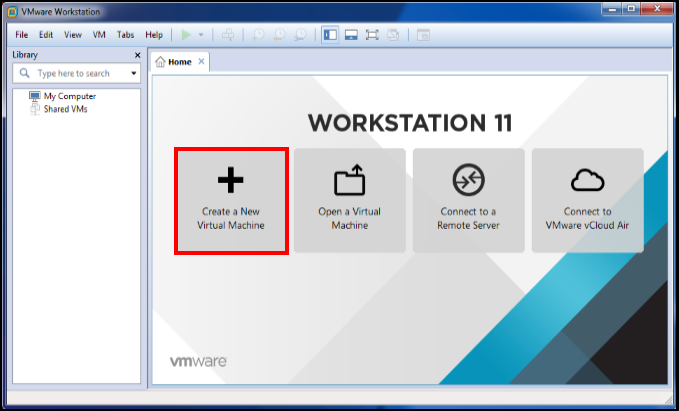Click the VMware Workstation title bar icon

pyautogui.click(x=13, y=11)
